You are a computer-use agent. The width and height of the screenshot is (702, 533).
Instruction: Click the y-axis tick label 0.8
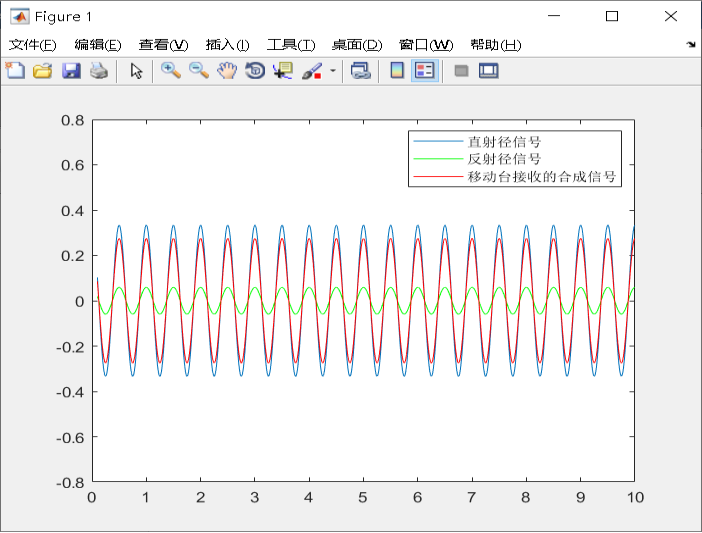click(x=73, y=120)
